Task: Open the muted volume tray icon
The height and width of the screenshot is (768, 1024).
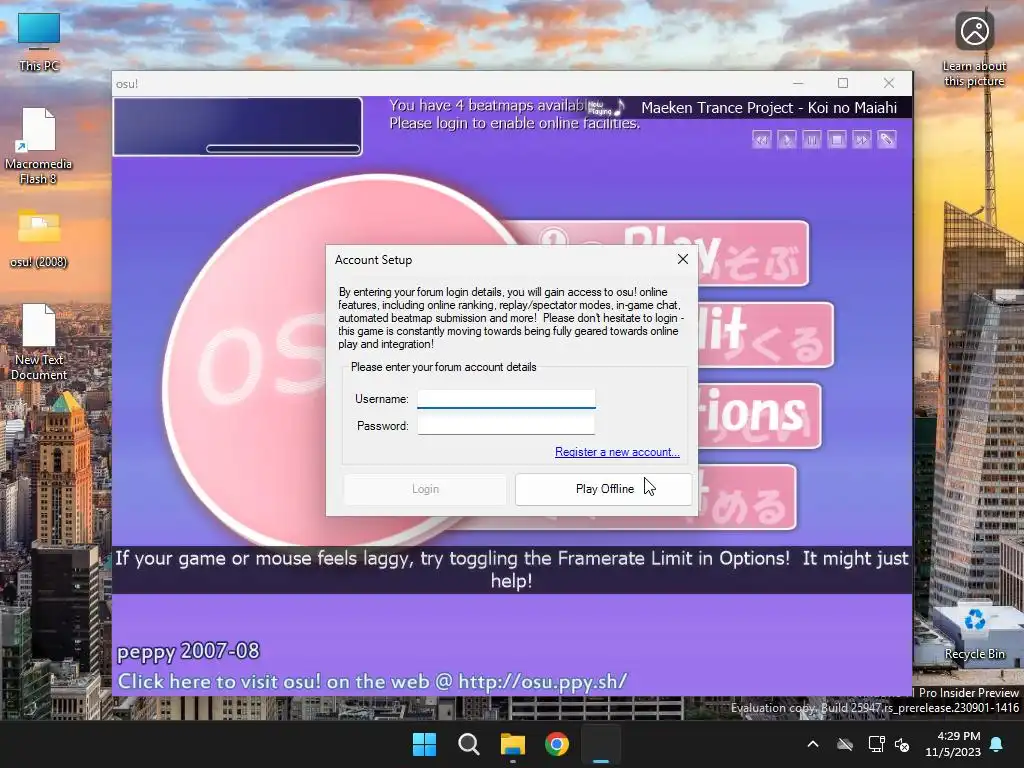Action: pyautogui.click(x=902, y=744)
